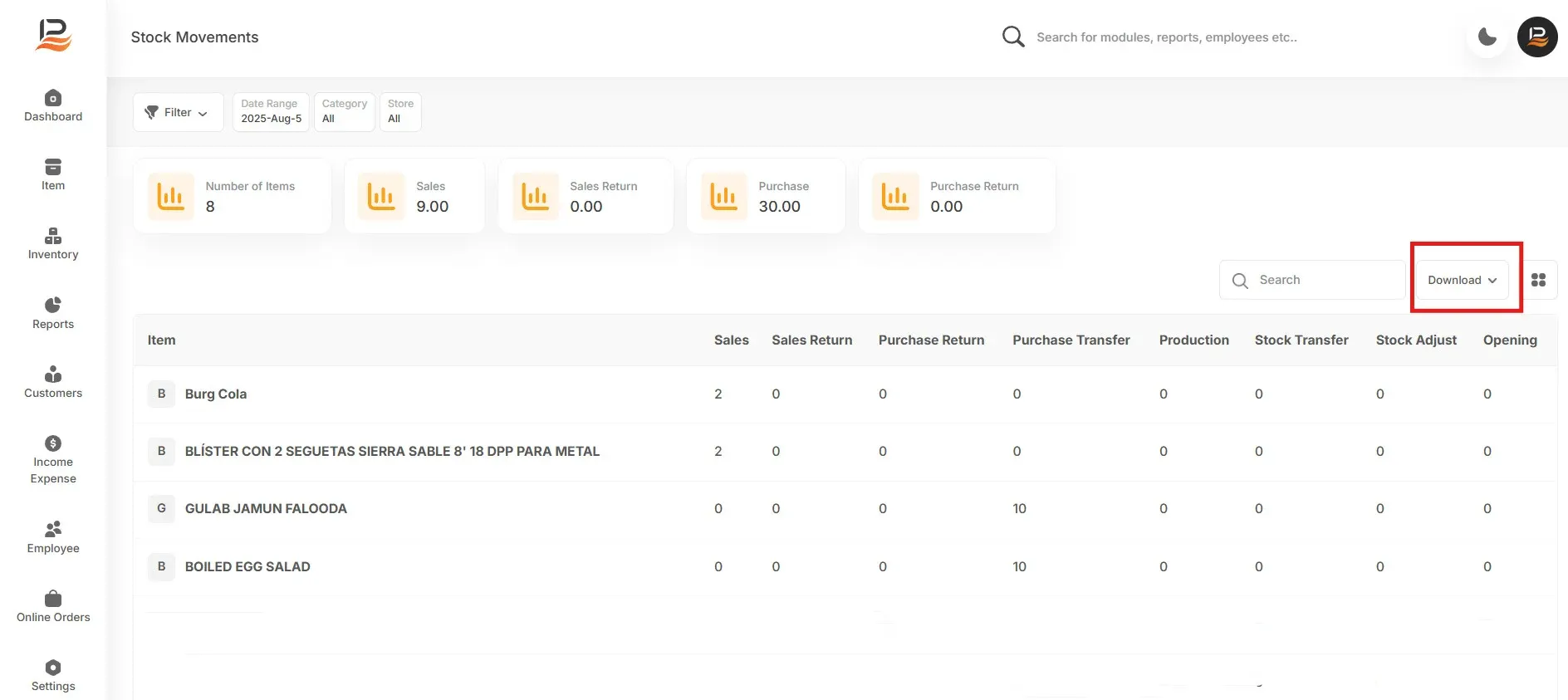Click the Sales column header
Screen dimensions: 1568x700
coord(731,340)
